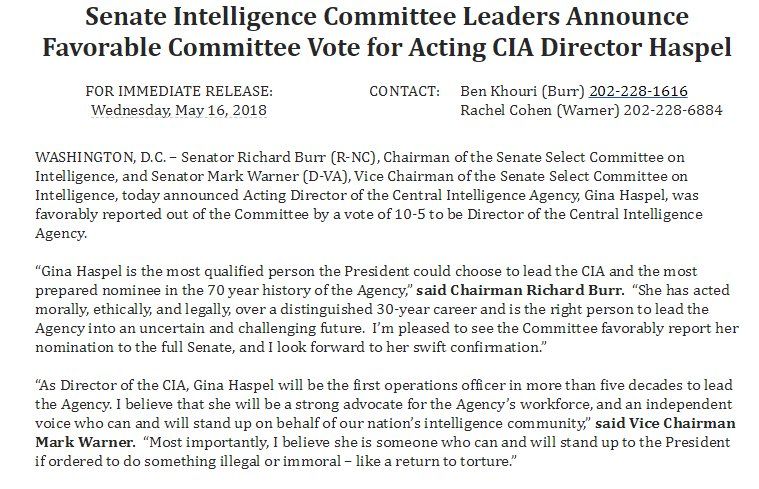Image resolution: width=759 pixels, height=489 pixels.
Task: Click the name Ben Khouri (Burr)
Action: [522, 91]
